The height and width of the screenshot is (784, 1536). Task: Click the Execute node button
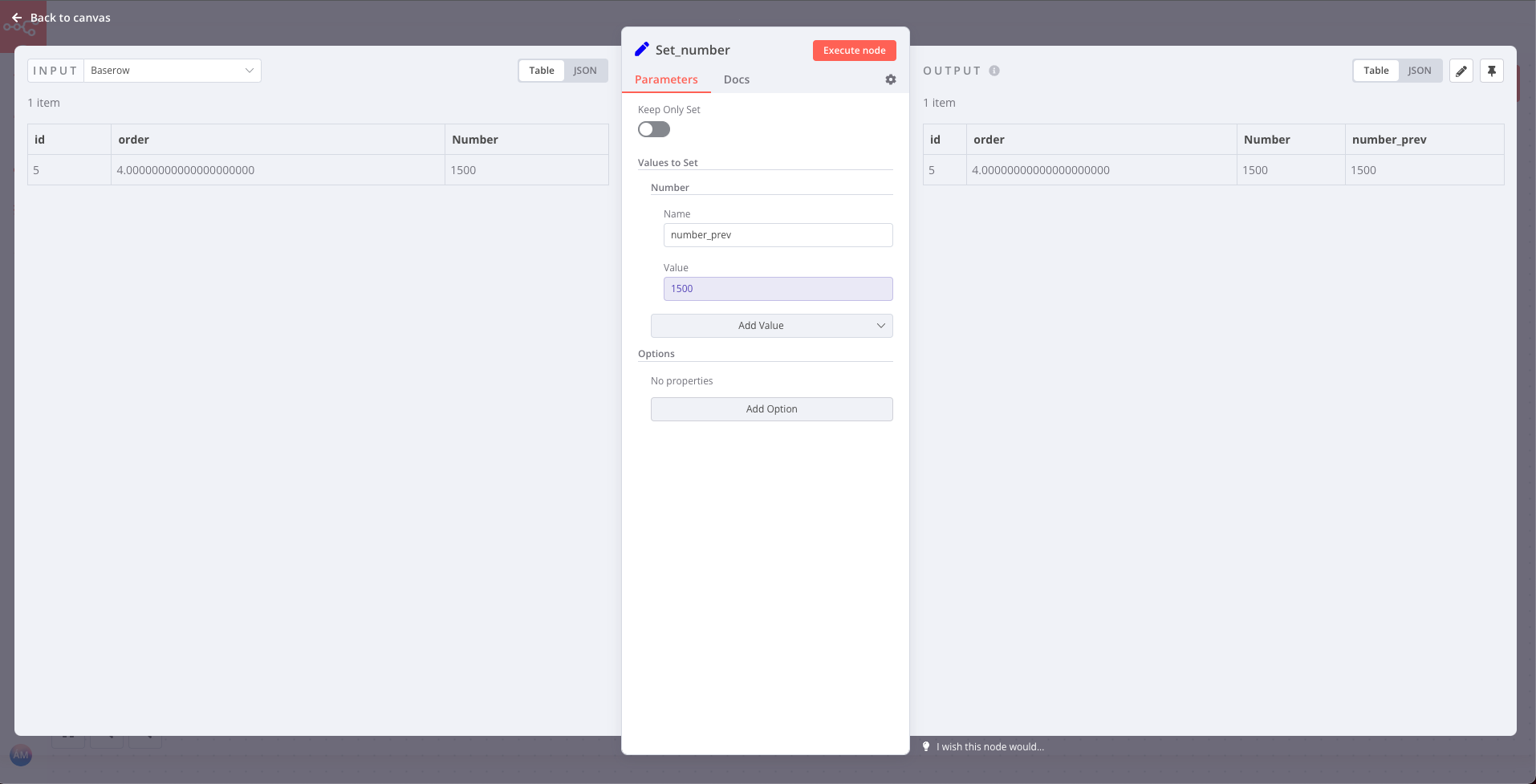(855, 51)
